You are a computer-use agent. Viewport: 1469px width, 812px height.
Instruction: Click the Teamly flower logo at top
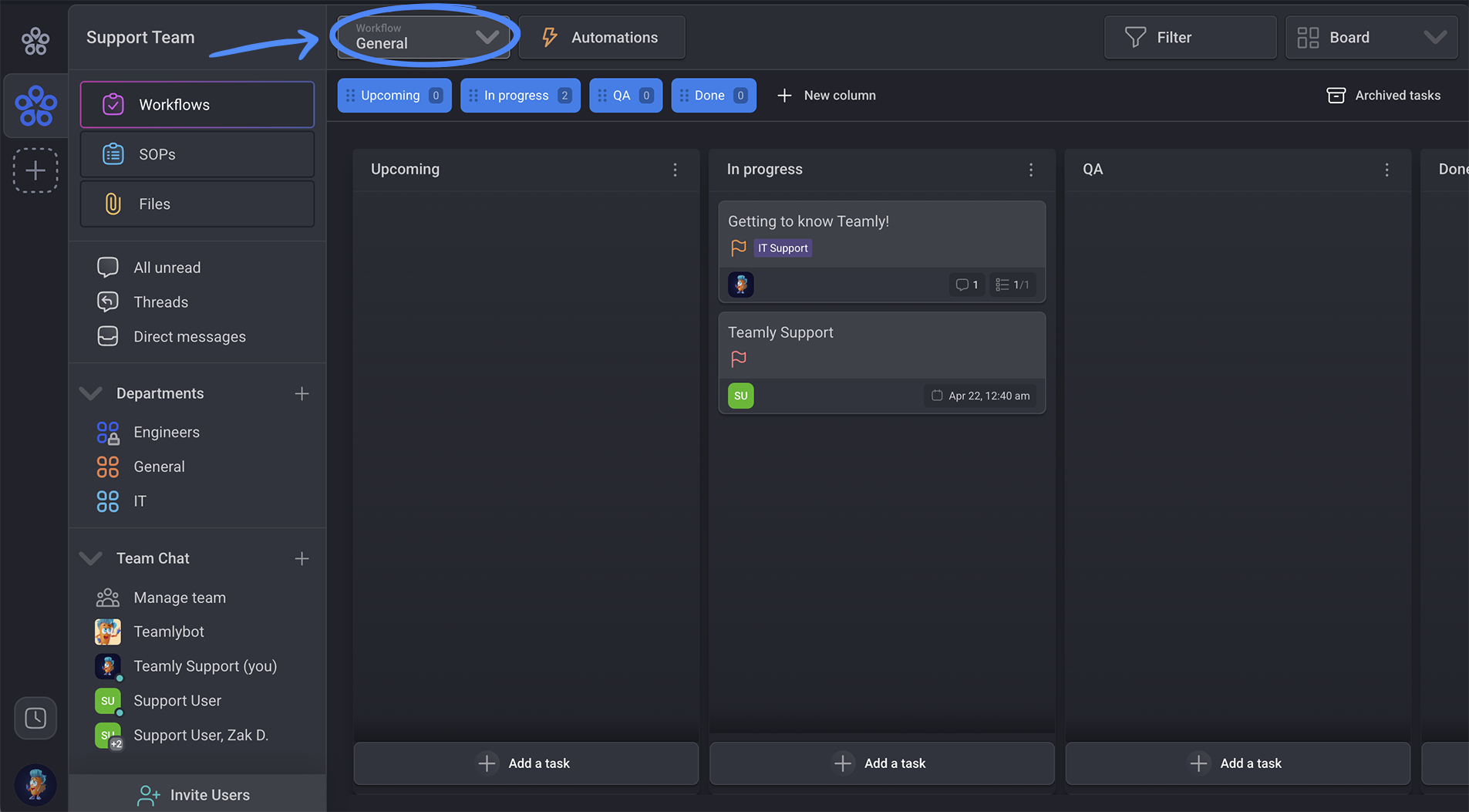(x=35, y=41)
